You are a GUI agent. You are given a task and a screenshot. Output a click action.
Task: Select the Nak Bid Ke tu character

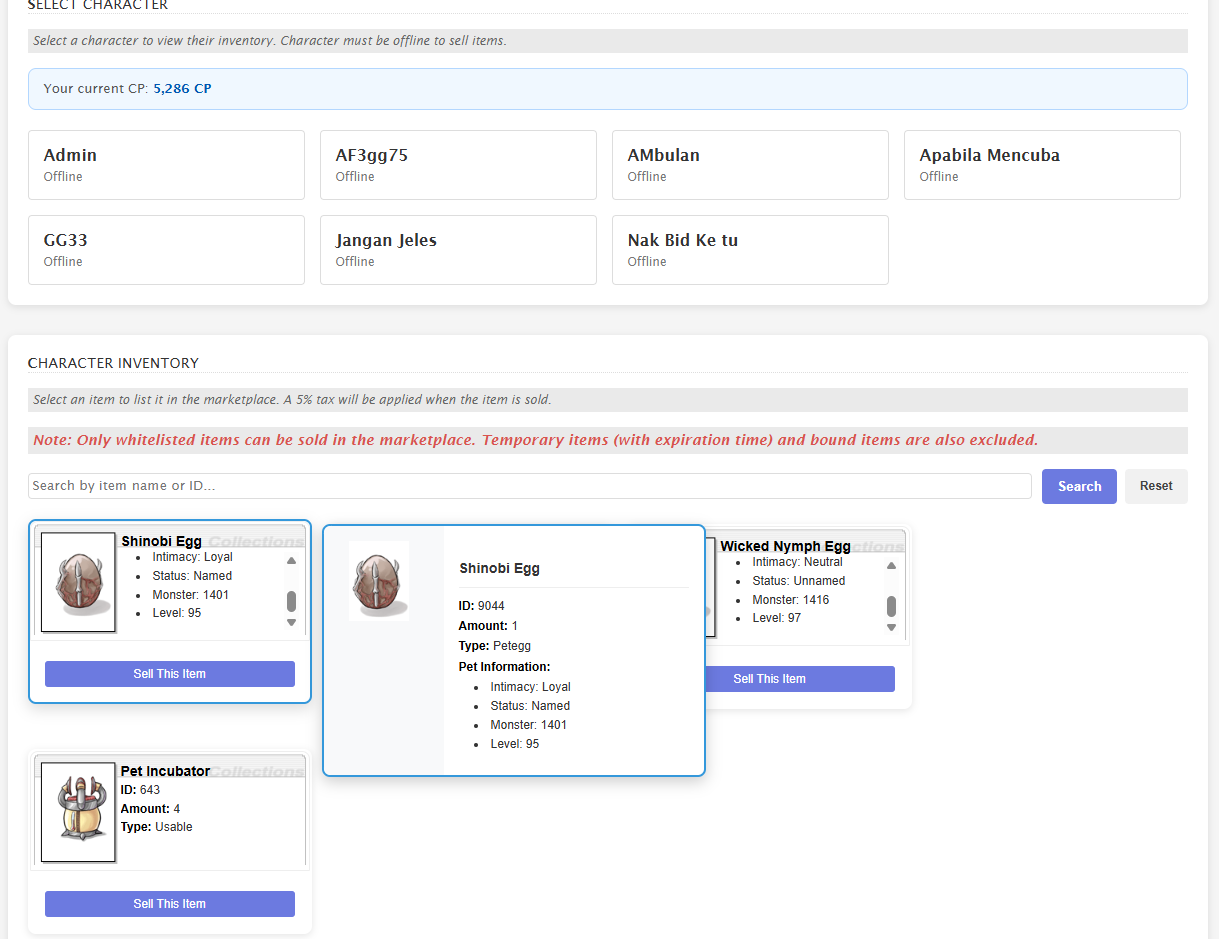click(750, 250)
